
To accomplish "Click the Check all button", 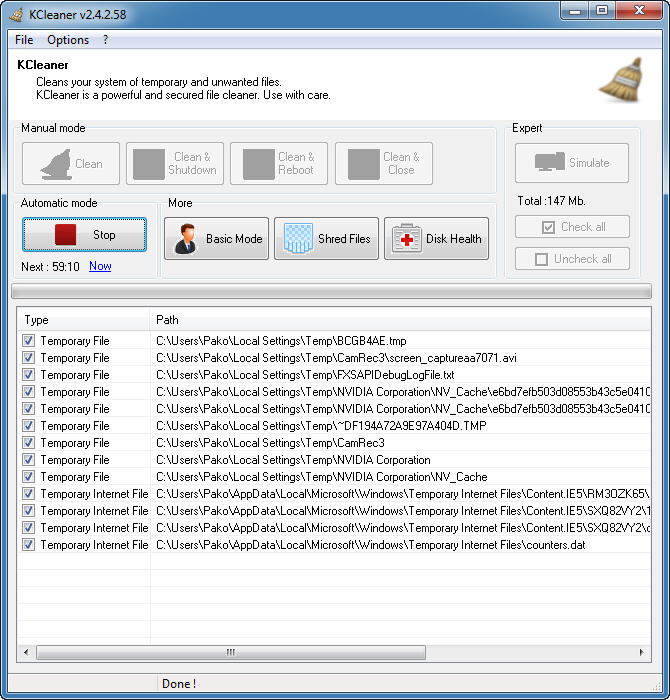I will (572, 227).
